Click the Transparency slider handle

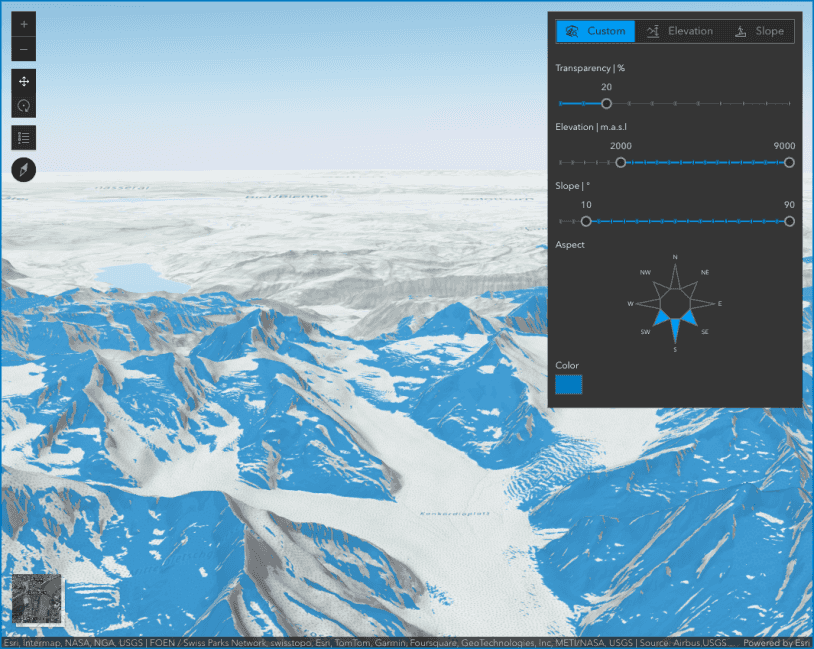[x=606, y=102]
